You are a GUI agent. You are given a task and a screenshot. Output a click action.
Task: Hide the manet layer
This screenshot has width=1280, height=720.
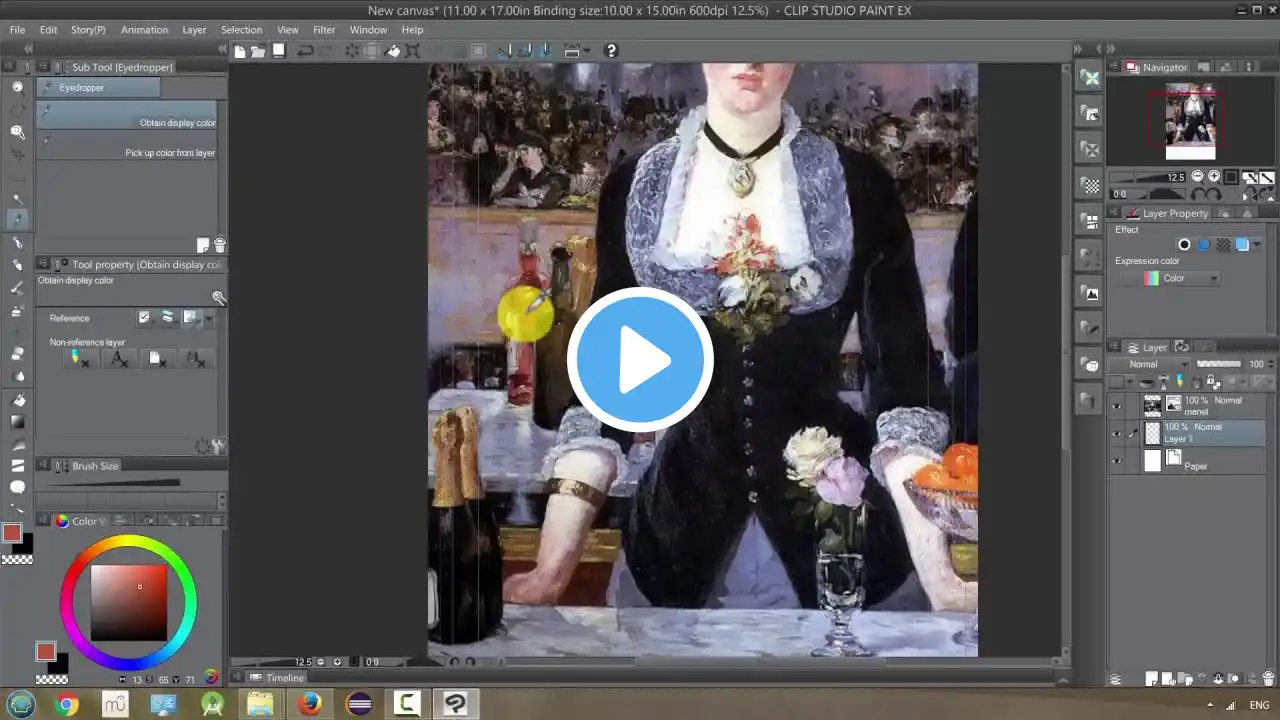point(1116,405)
